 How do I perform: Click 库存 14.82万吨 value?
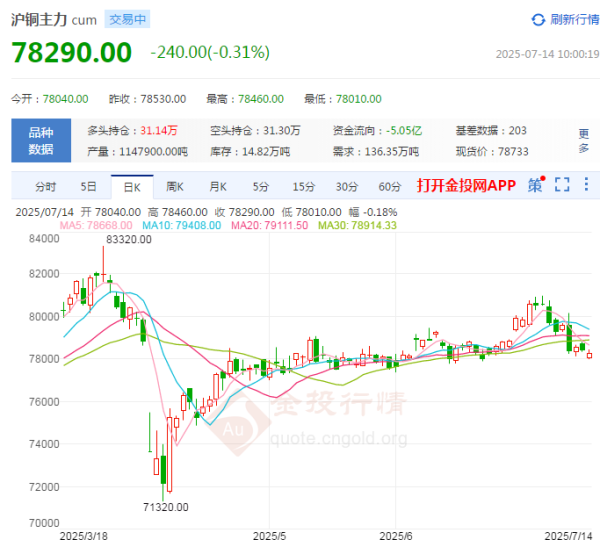pyautogui.click(x=266, y=152)
